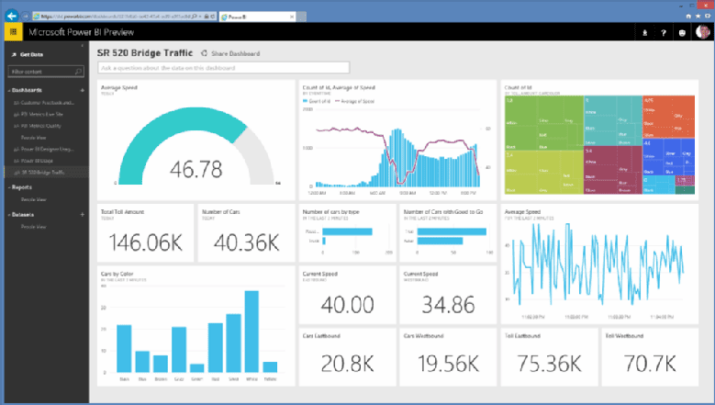Screen dimensions: 715x405
Task: Click the browser back arrow button
Action: click(13, 17)
